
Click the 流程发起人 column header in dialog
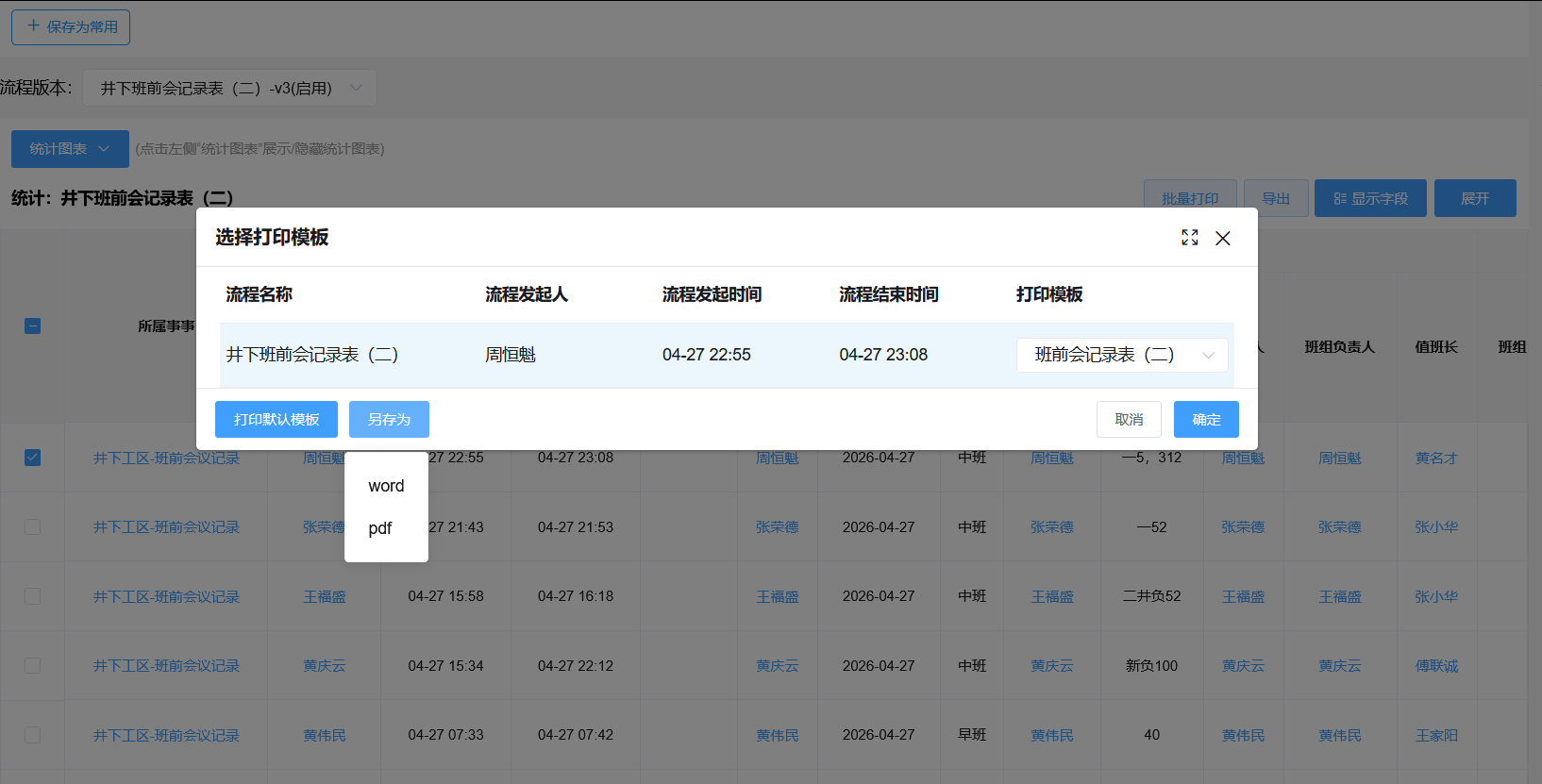click(527, 294)
